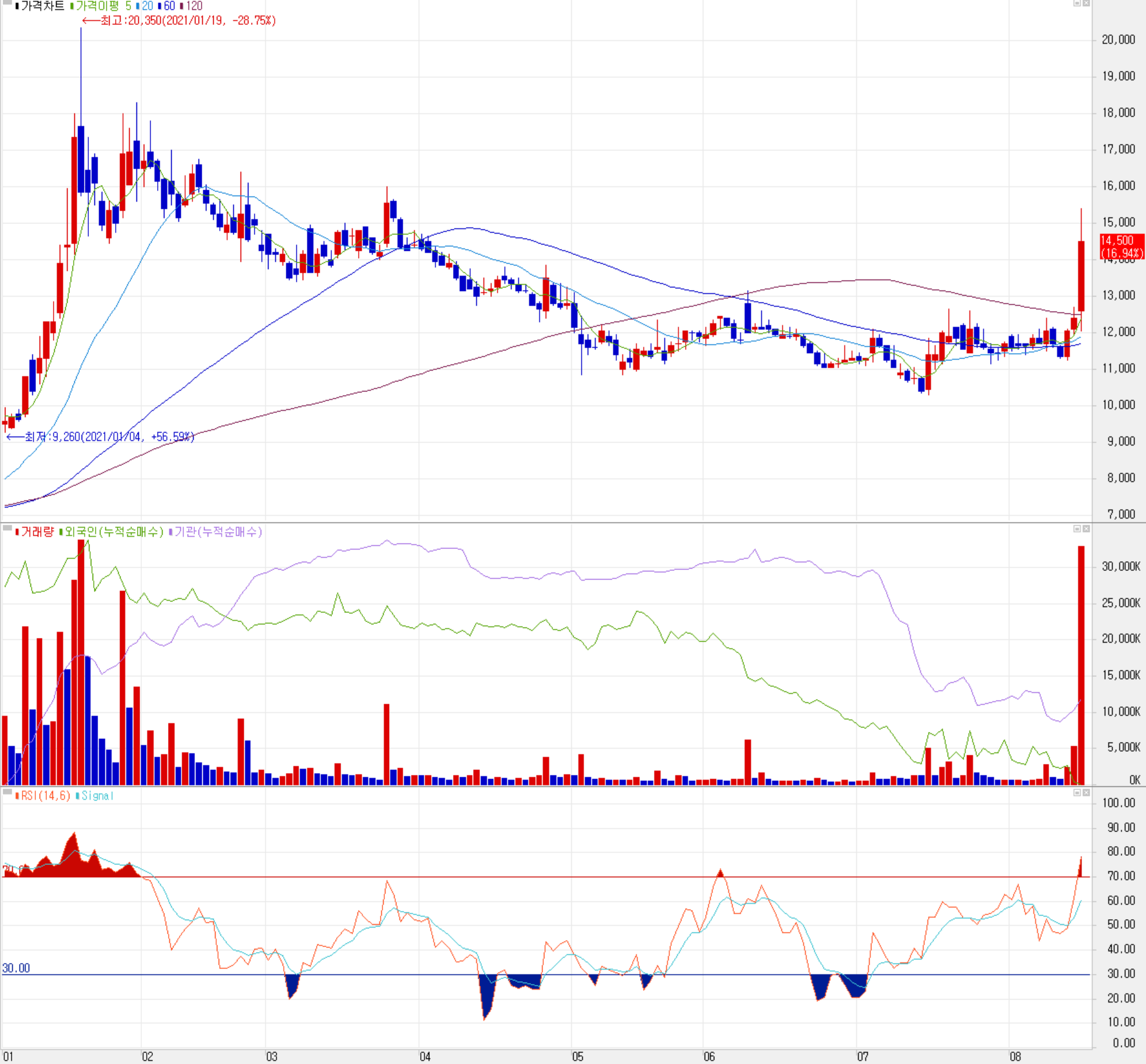
Task: Click the red 14,500 current price tag
Action: coord(1122,247)
